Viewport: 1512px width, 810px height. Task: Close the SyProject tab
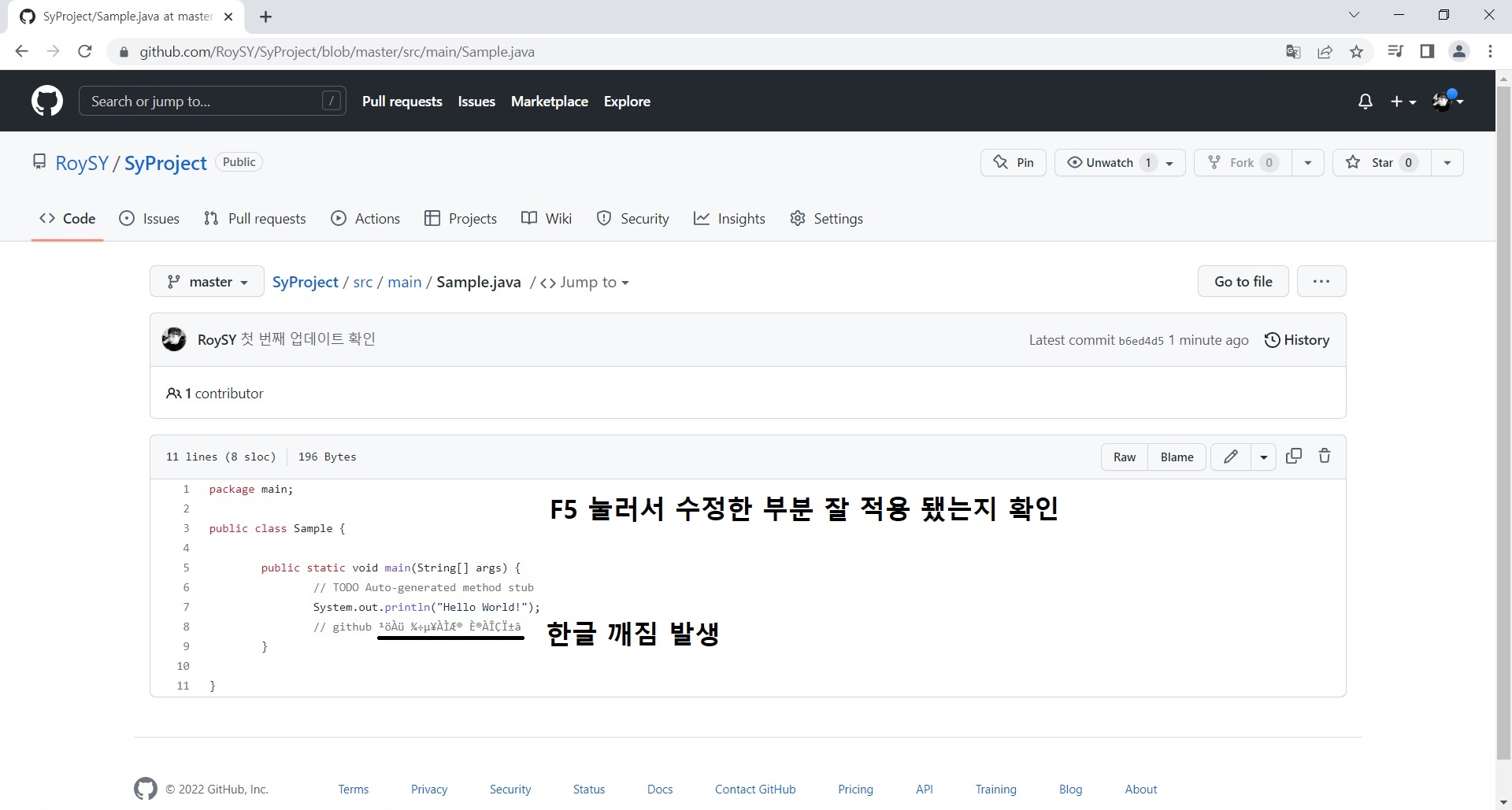[229, 17]
